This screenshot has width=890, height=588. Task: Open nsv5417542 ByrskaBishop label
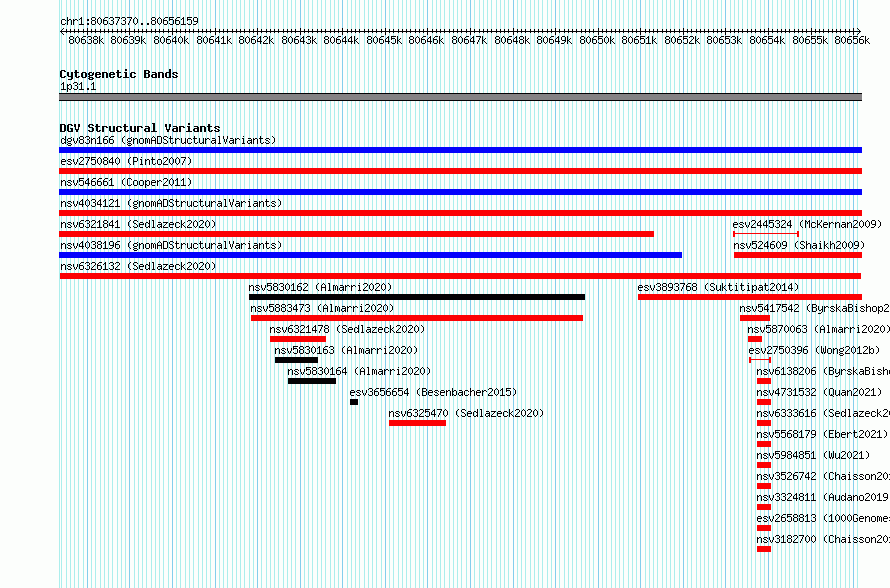pos(814,308)
